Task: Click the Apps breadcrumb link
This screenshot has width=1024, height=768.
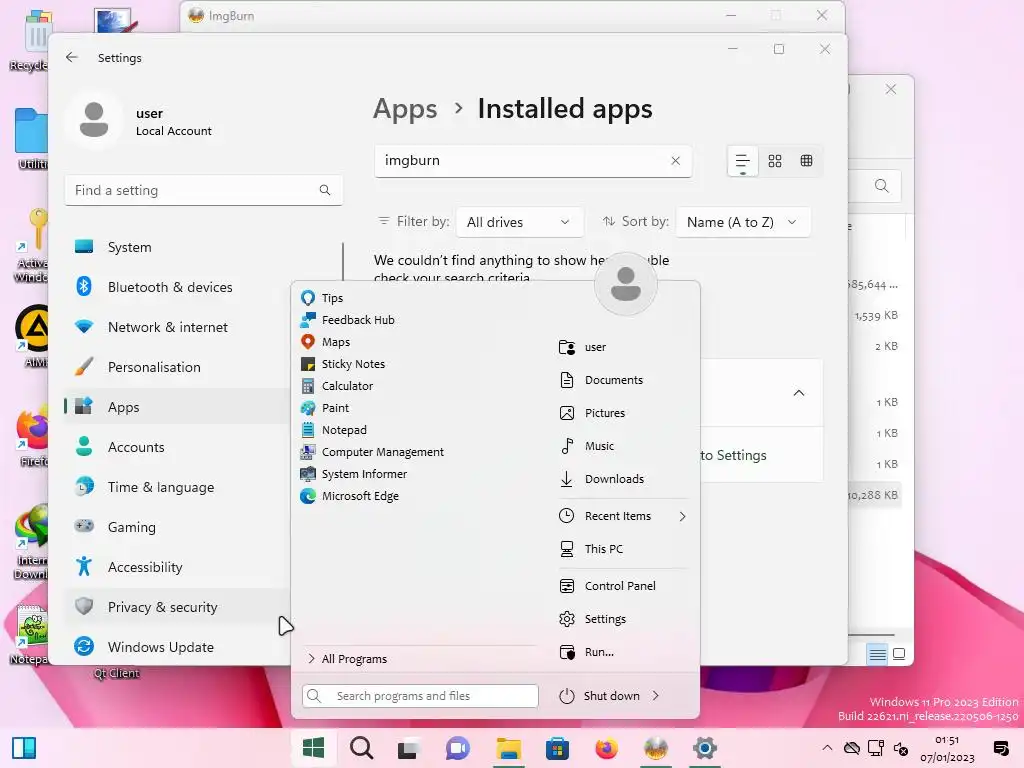Action: (x=405, y=108)
